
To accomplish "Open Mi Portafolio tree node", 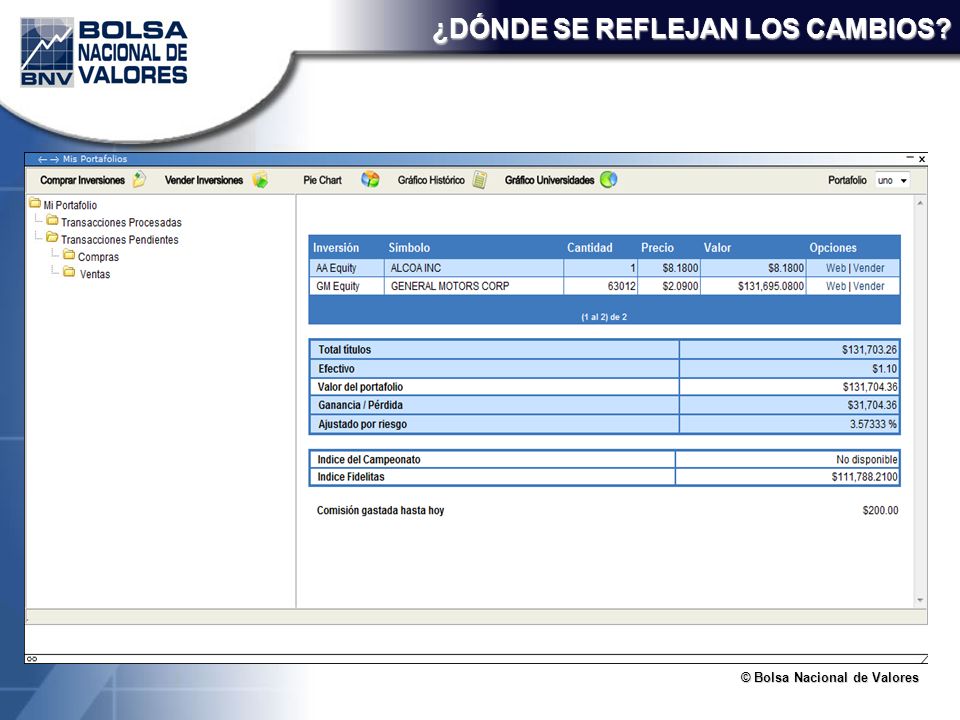I will (x=70, y=205).
